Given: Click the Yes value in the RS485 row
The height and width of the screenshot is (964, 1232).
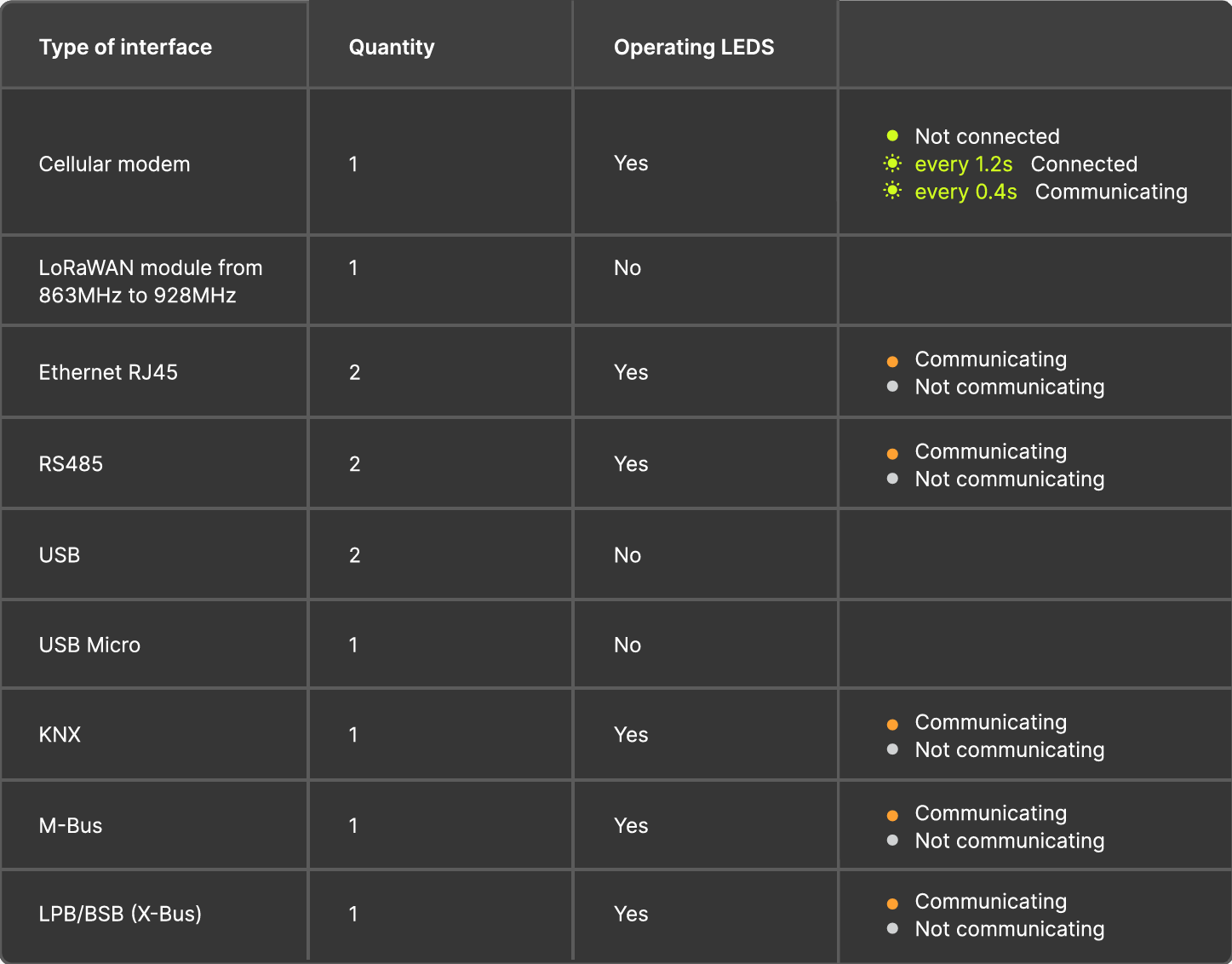Looking at the screenshot, I should pos(631,464).
